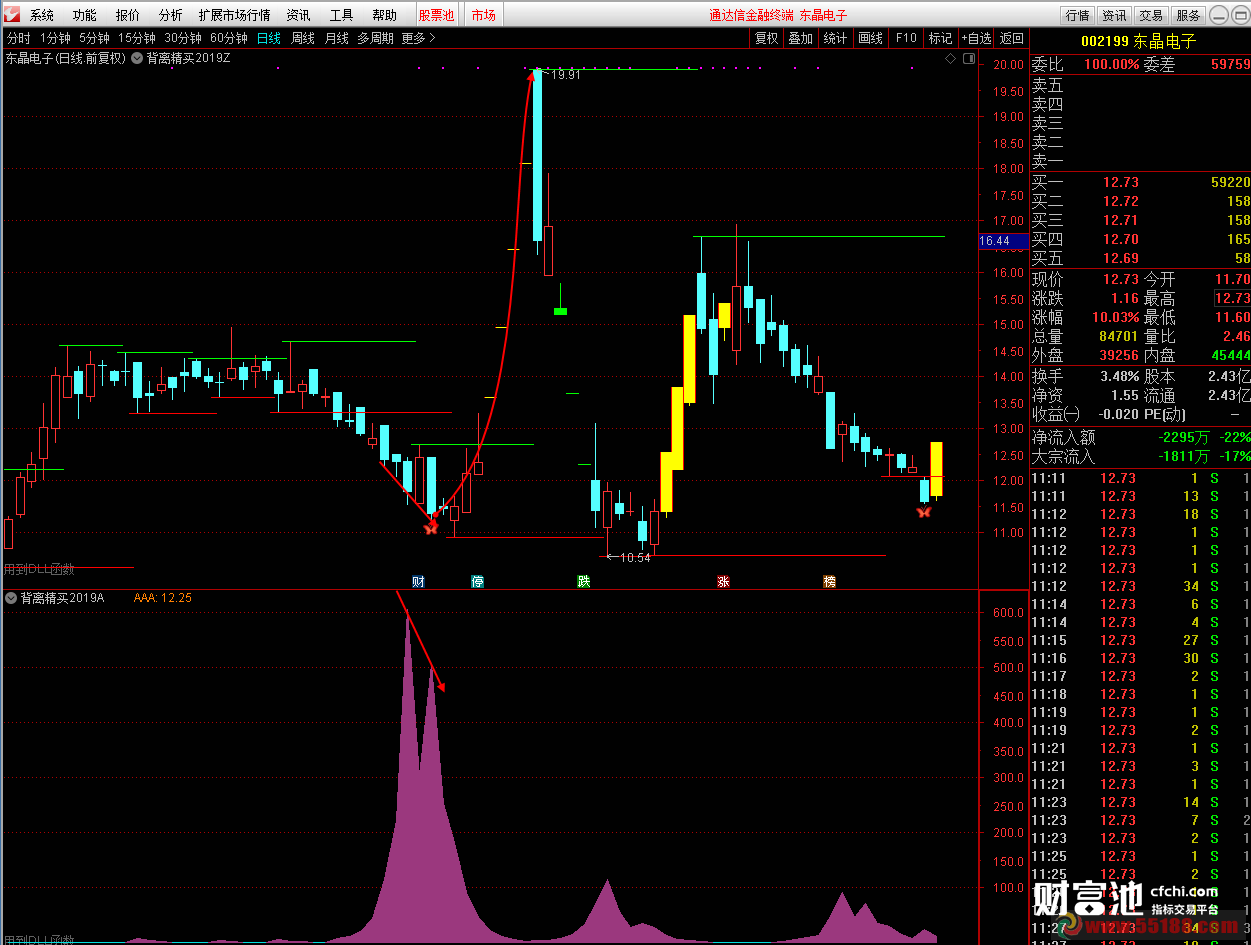Click the 停 marker icon below the chart

[x=478, y=581]
